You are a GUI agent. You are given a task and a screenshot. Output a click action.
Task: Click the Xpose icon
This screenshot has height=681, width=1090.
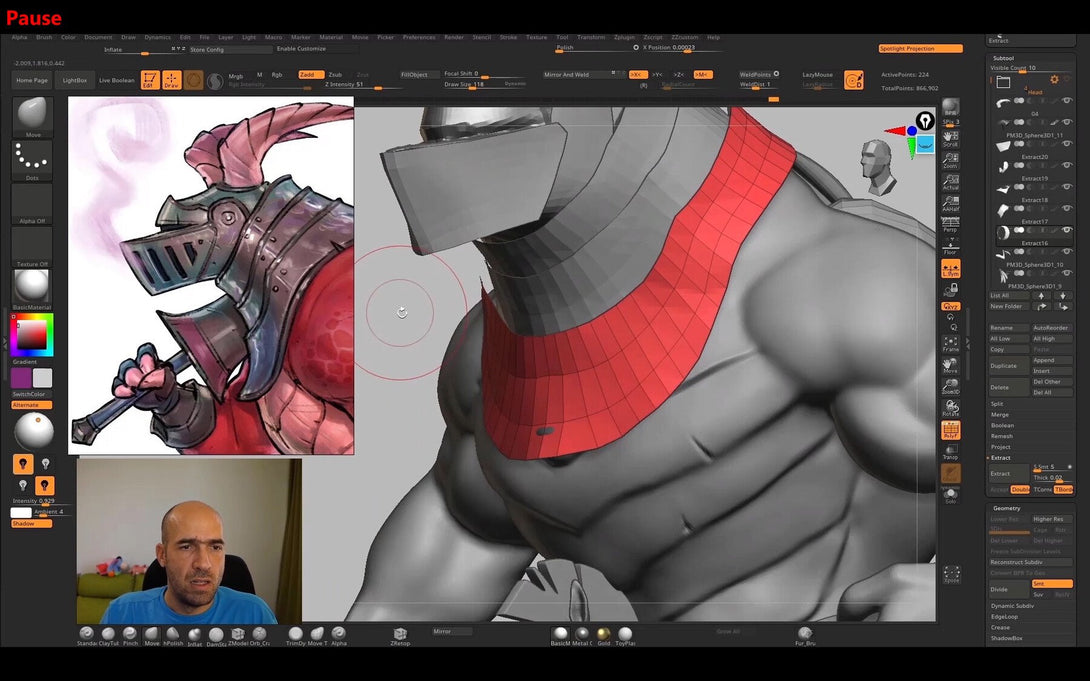(x=951, y=574)
